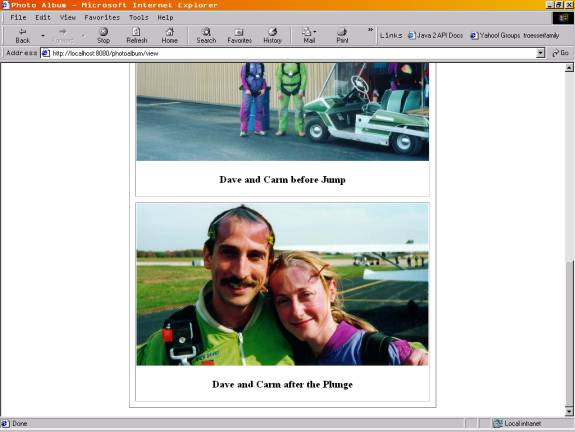575x432 pixels.
Task: Open the Favorites menu
Action: tap(102, 17)
